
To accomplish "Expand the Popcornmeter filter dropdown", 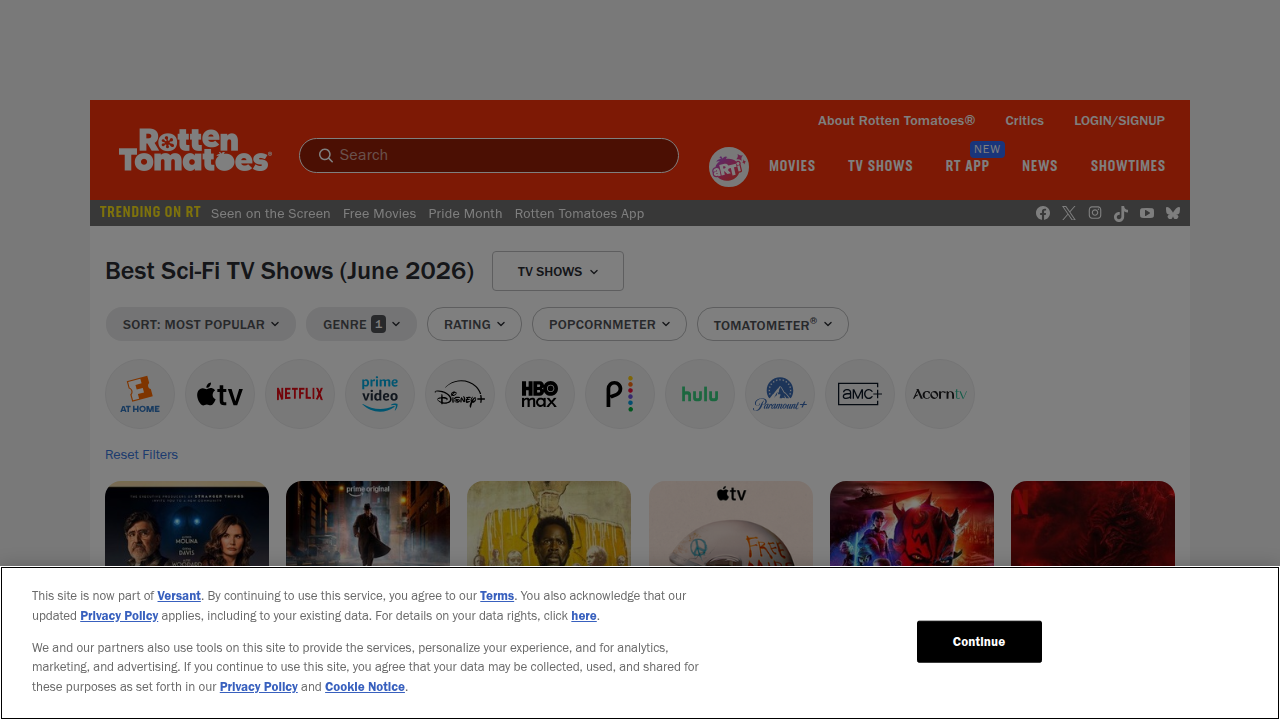I will (x=609, y=324).
